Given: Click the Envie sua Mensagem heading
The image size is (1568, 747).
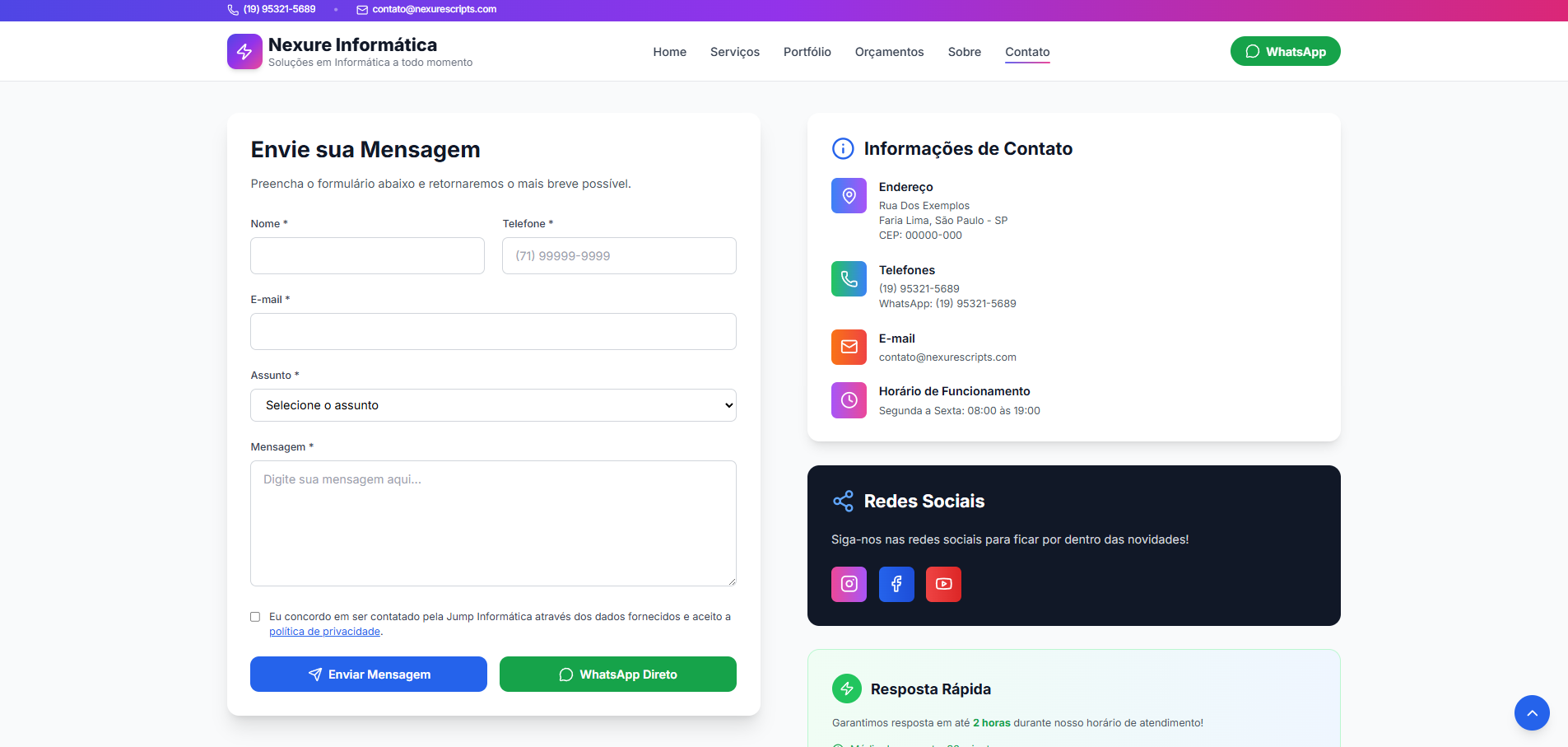Looking at the screenshot, I should 365,150.
